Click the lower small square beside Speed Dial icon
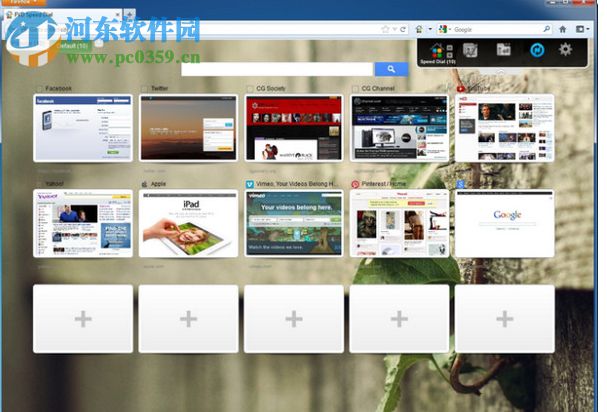Screen dimensions: 607x412 pyautogui.click(x=449, y=55)
